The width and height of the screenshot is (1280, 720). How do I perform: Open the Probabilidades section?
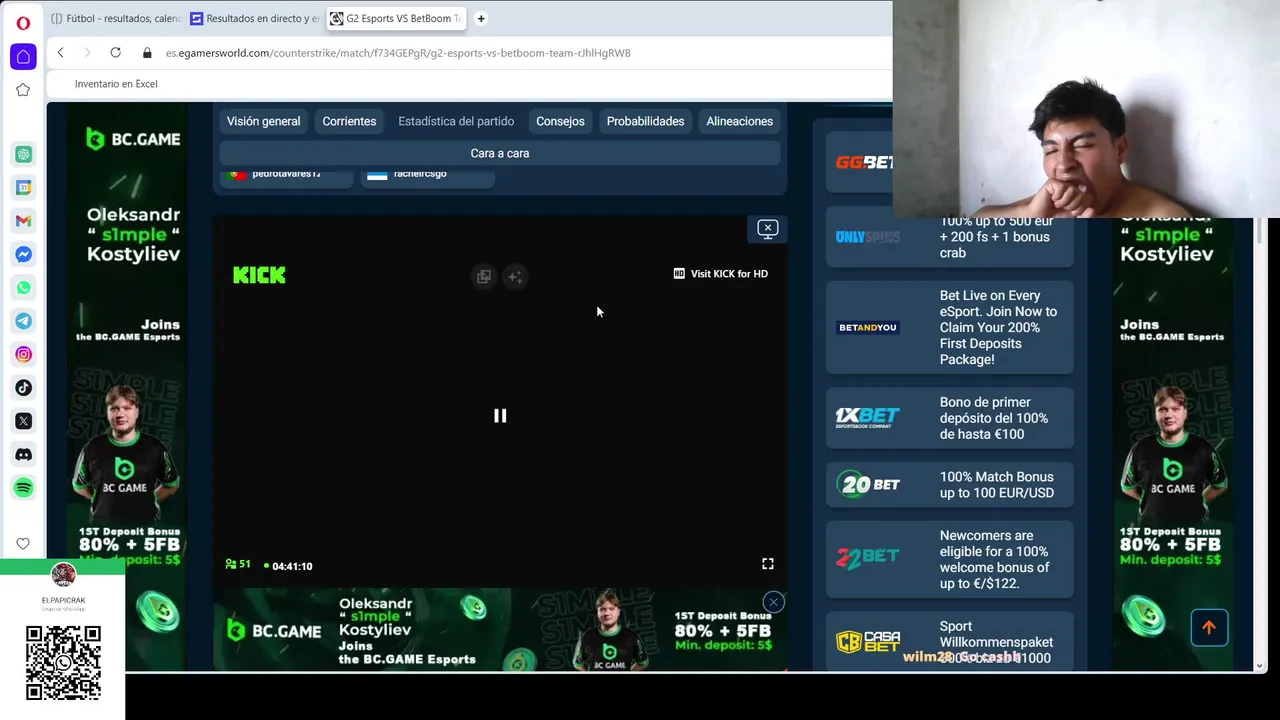[645, 121]
